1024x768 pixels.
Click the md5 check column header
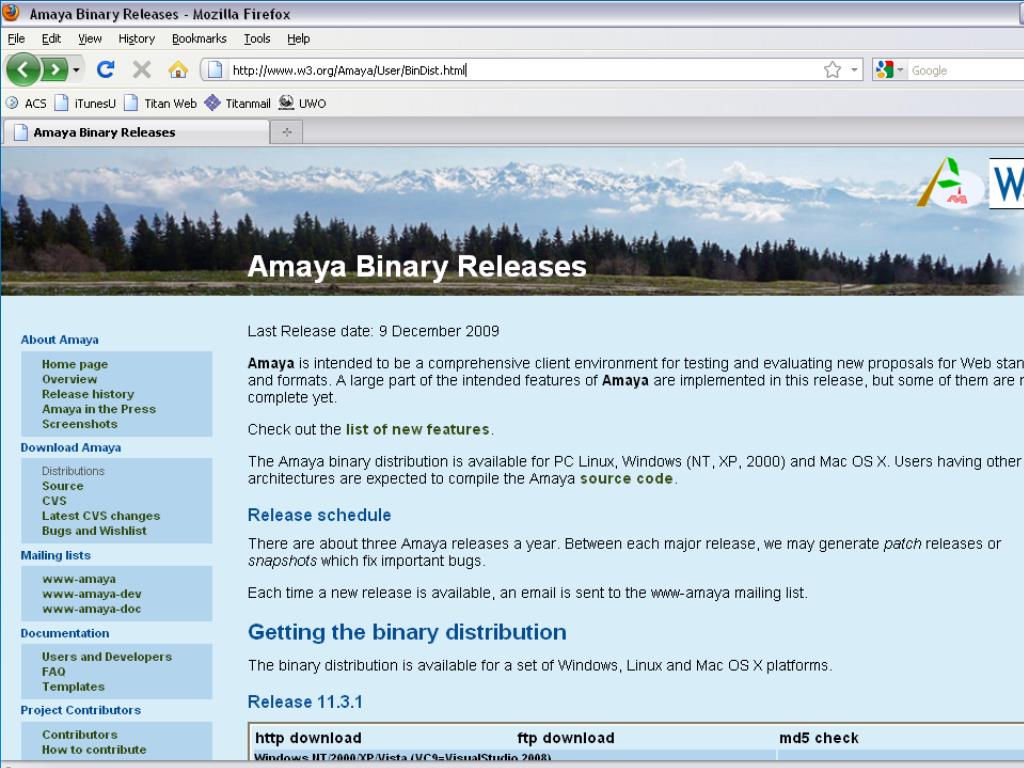(819, 738)
